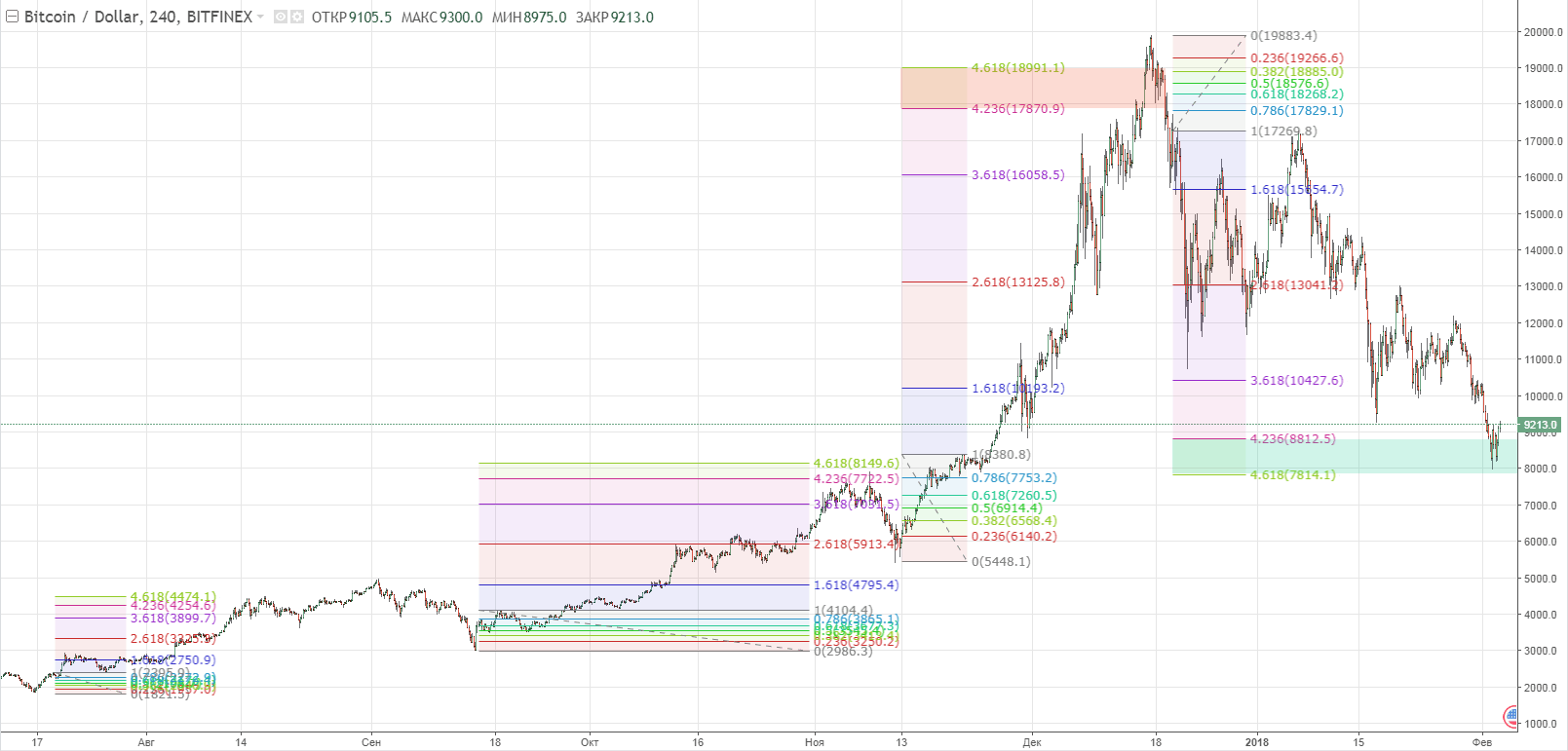
Task: Select Fibonacci level 4.236(8812.5)
Action: (1293, 438)
